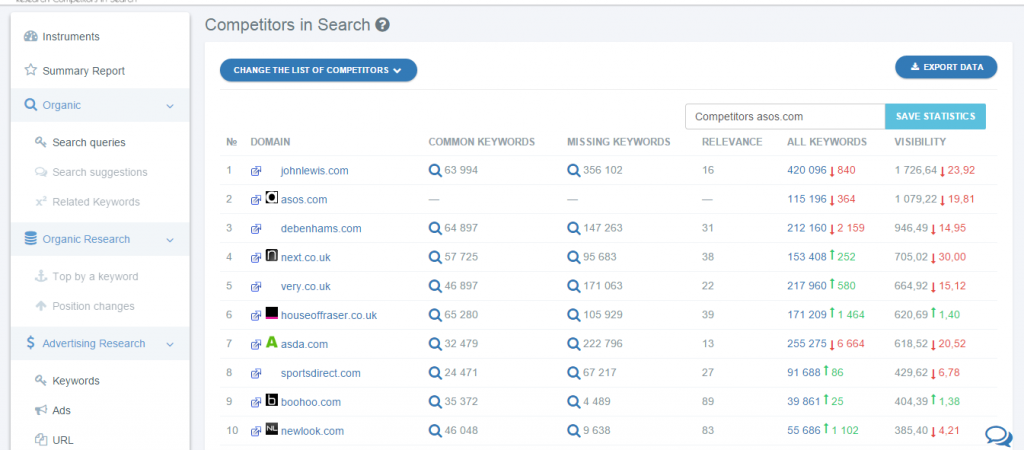Open Related Keywords menu item
1024x450 pixels.
click(96, 202)
